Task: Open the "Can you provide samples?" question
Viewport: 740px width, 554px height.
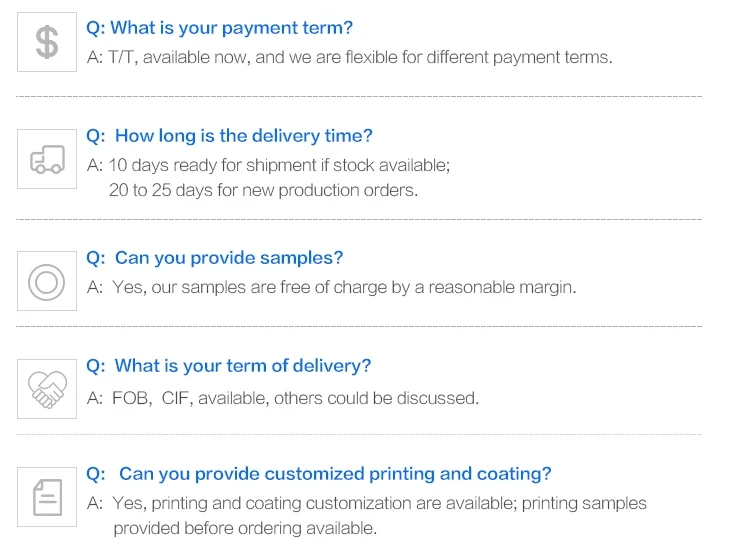Action: pyautogui.click(x=215, y=258)
